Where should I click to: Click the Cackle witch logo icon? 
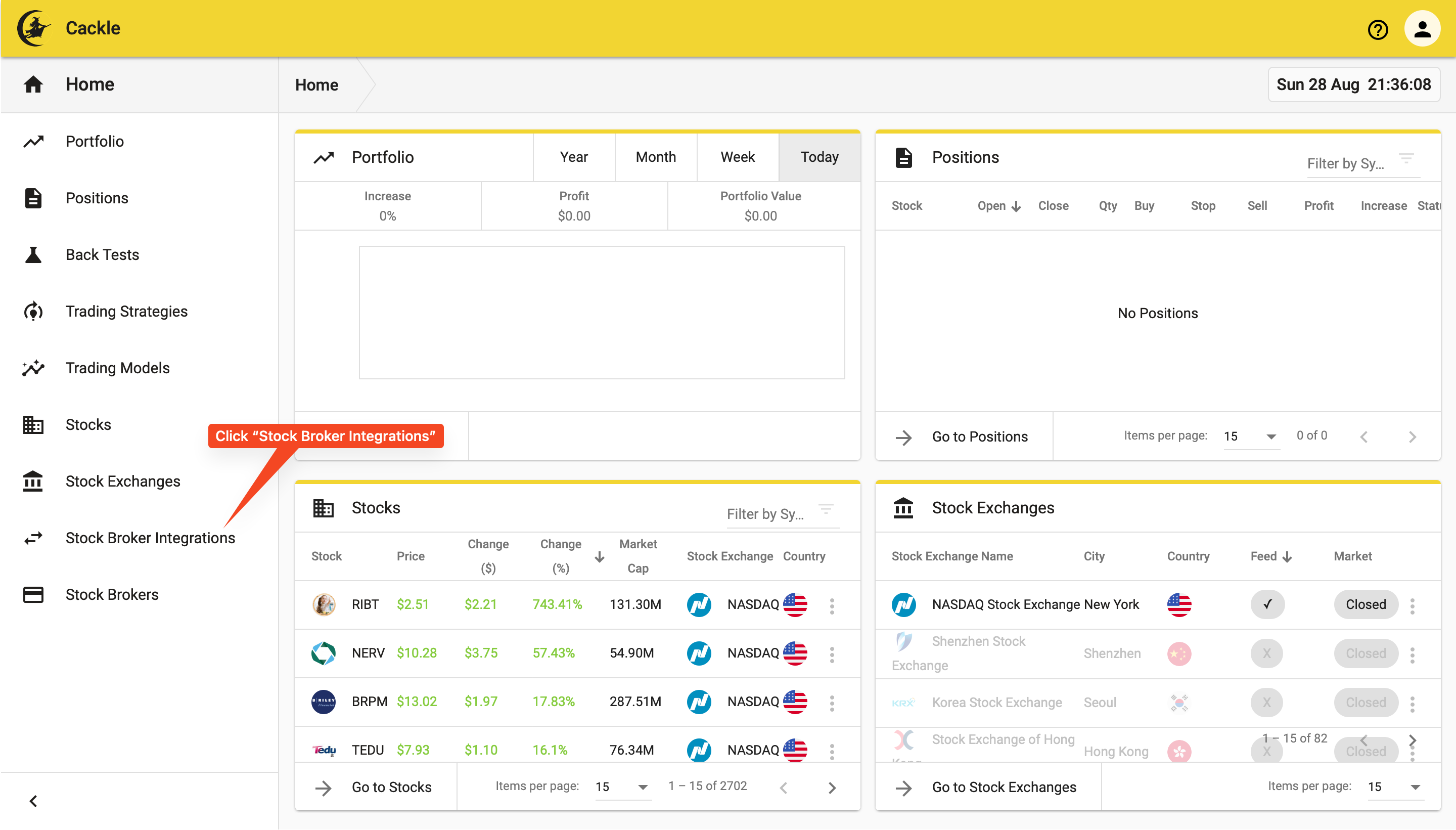[x=34, y=28]
